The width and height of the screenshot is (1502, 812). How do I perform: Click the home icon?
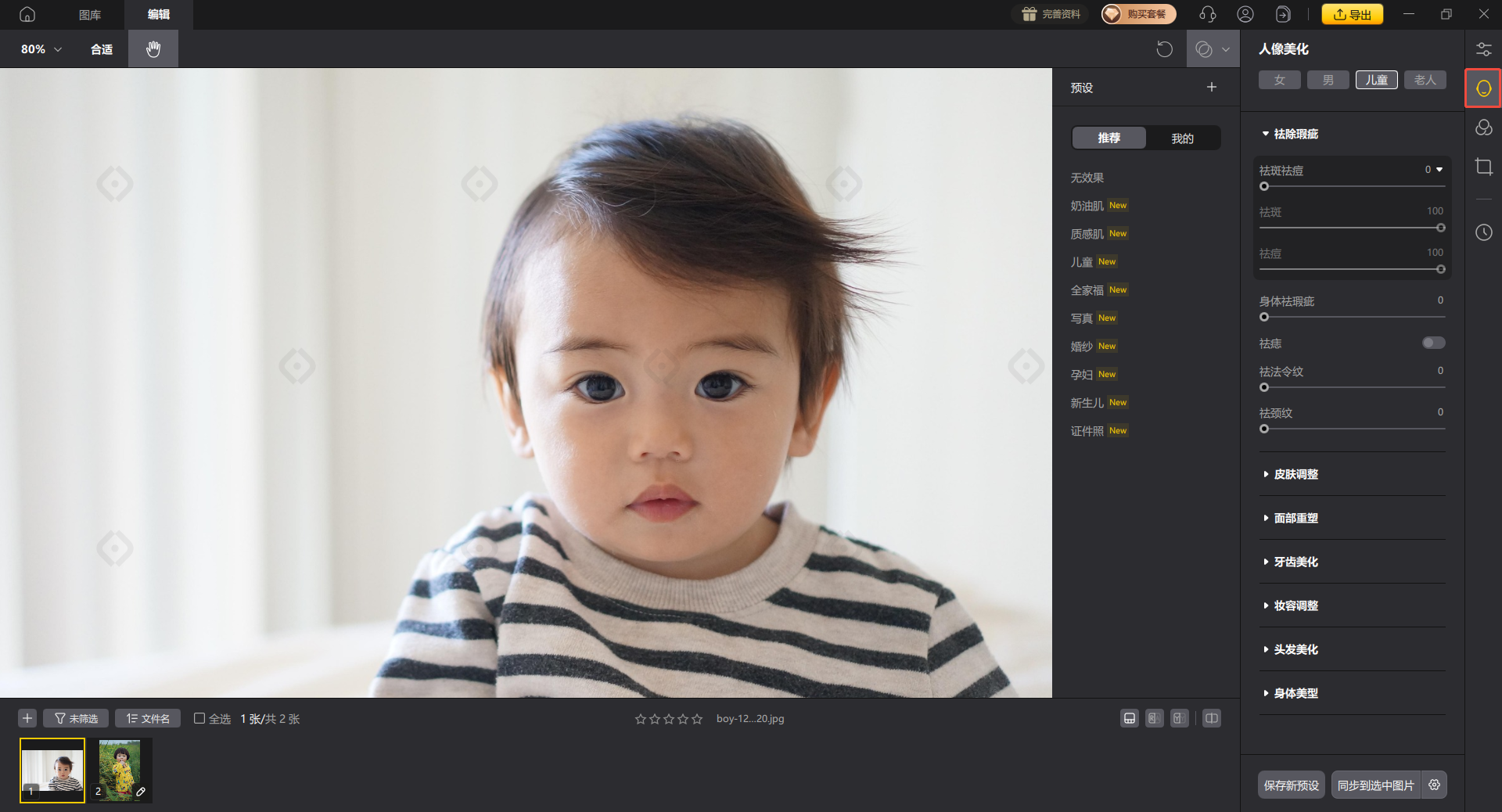tap(27, 14)
